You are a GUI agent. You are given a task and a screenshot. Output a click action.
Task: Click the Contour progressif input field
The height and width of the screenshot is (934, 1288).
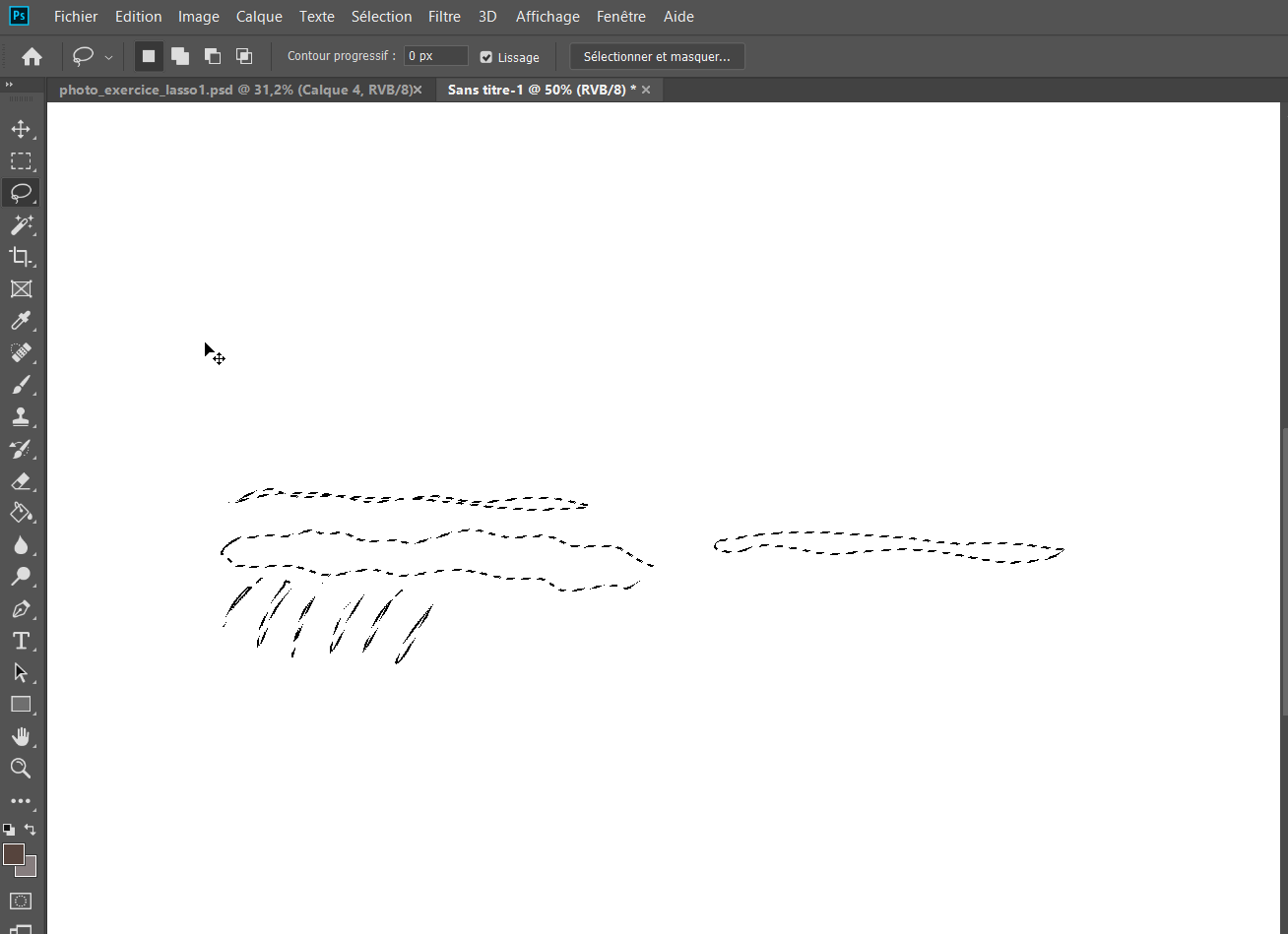pos(435,55)
